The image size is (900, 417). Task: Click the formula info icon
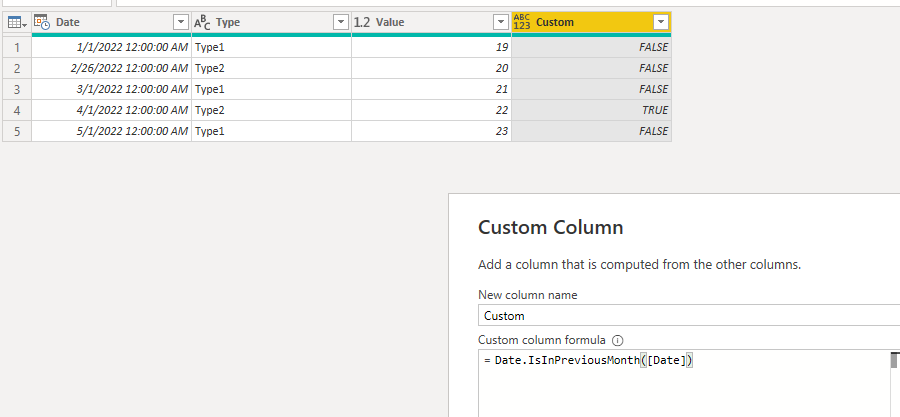tap(618, 340)
